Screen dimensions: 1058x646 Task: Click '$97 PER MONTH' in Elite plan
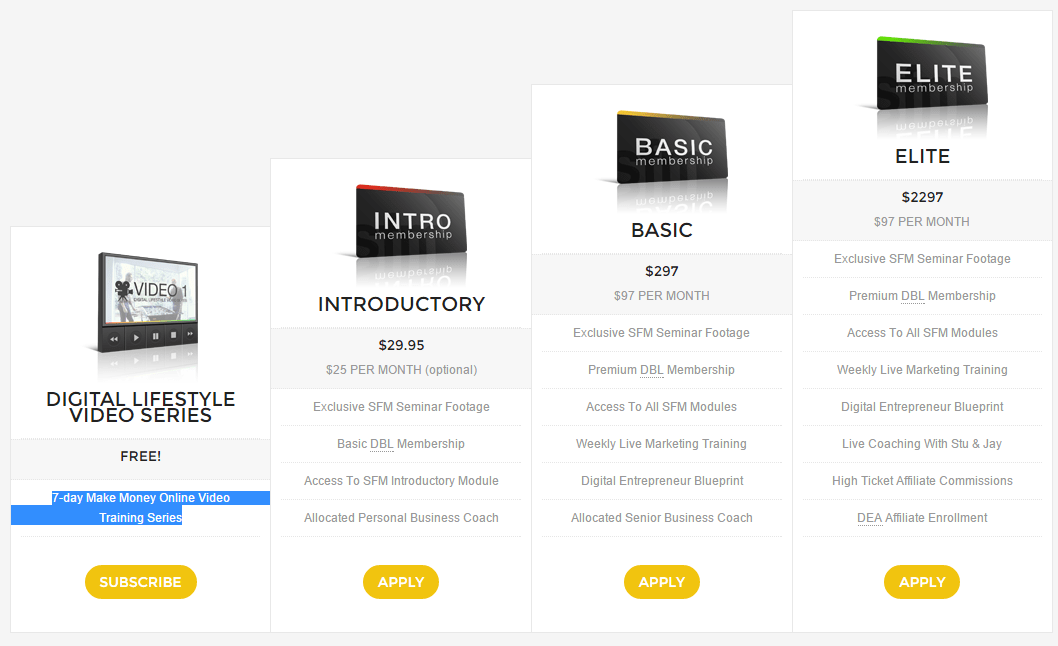pyautogui.click(x=922, y=221)
